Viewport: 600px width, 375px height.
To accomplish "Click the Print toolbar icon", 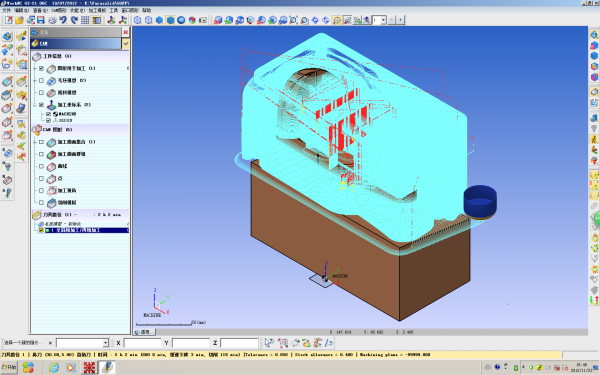I will 52,20.
